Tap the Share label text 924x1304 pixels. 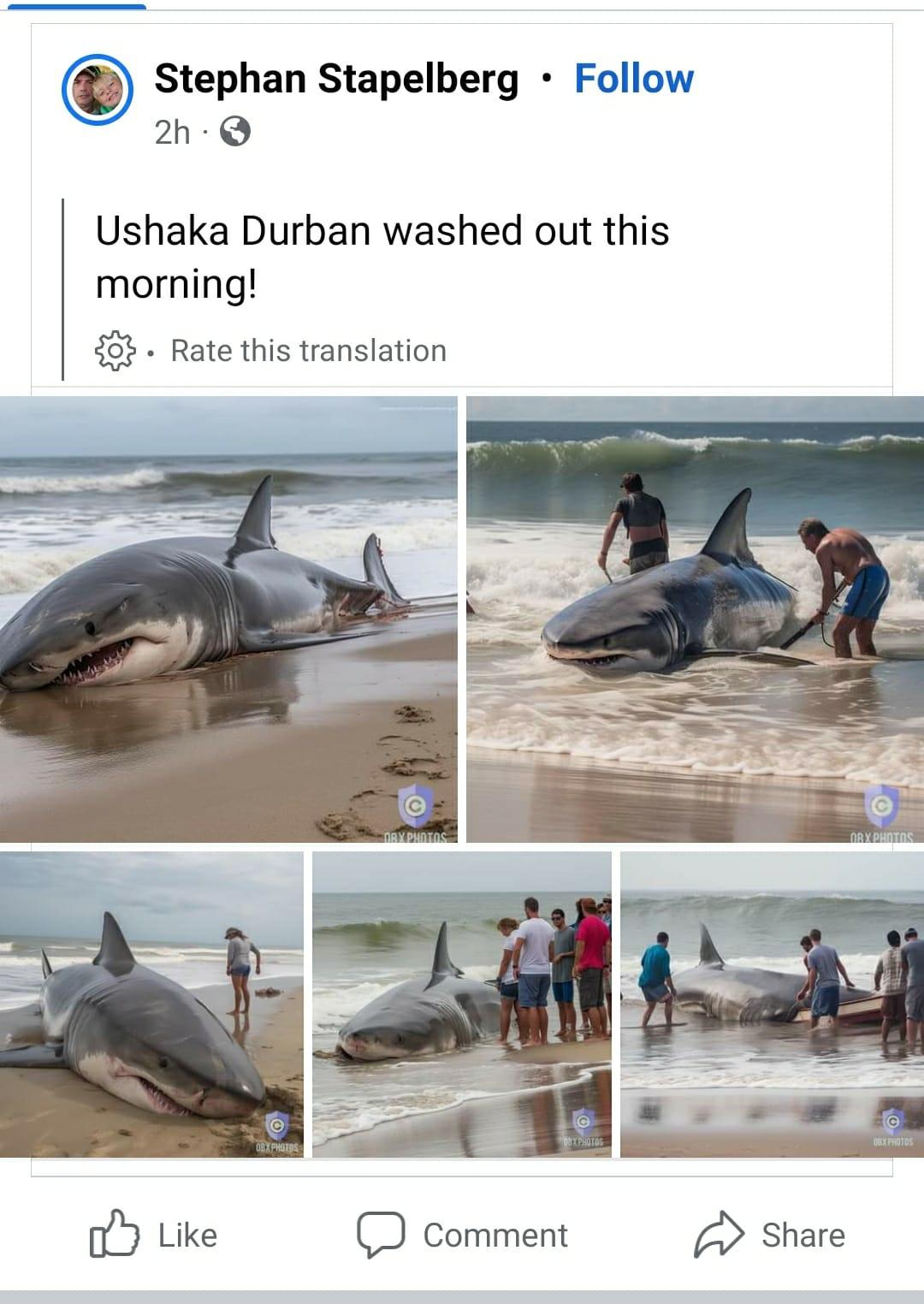click(803, 1235)
